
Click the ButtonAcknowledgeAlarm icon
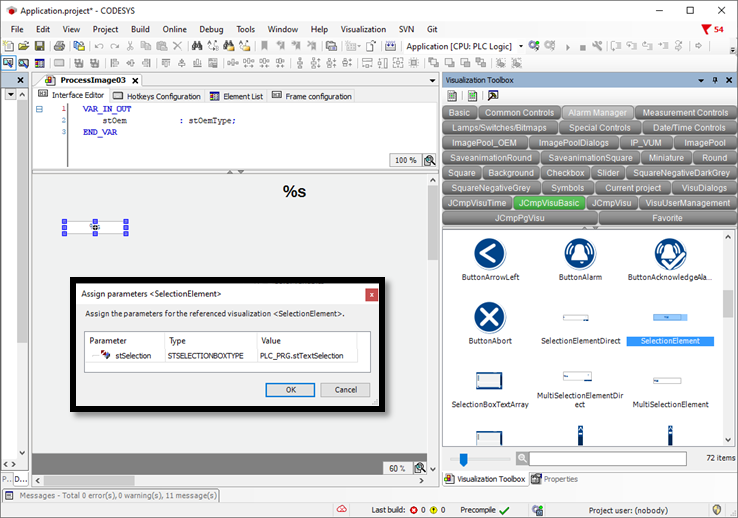(670, 254)
